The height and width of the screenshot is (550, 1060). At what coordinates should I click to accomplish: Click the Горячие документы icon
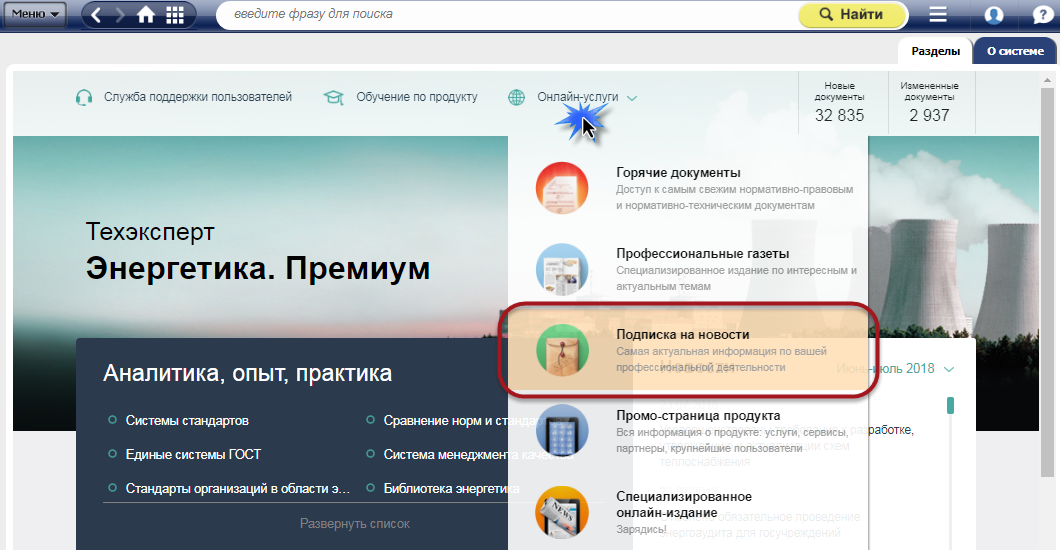[x=562, y=187]
